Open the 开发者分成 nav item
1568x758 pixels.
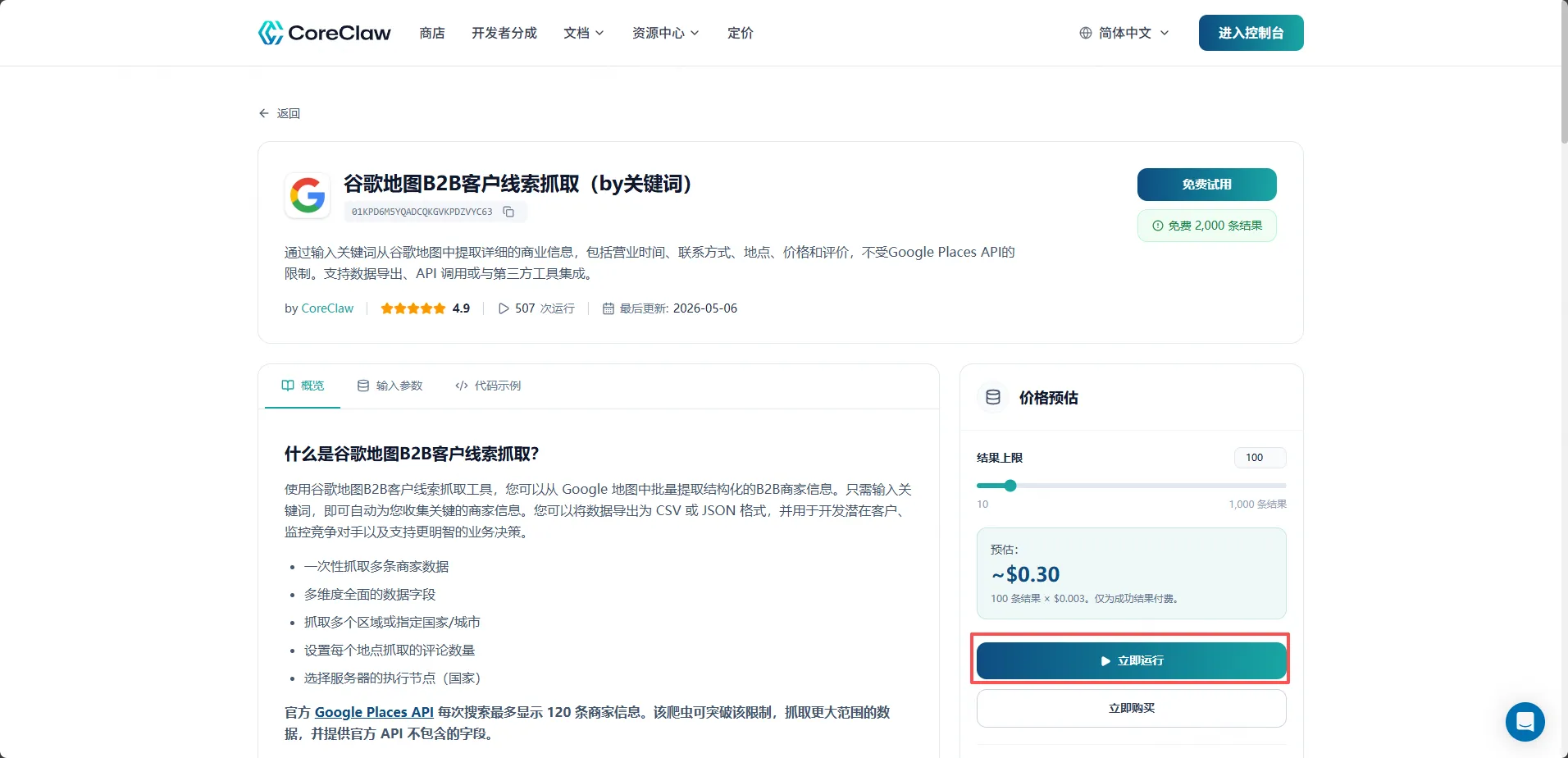tap(504, 33)
